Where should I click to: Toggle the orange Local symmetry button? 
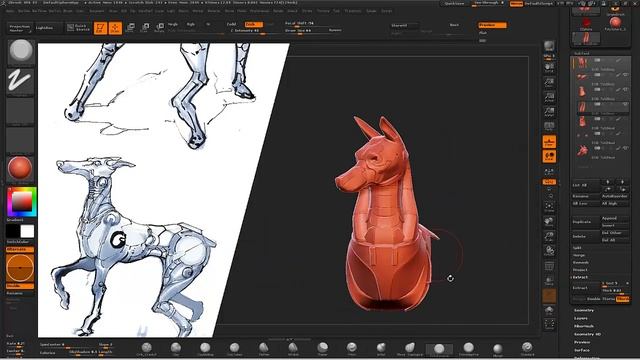[x=549, y=156]
